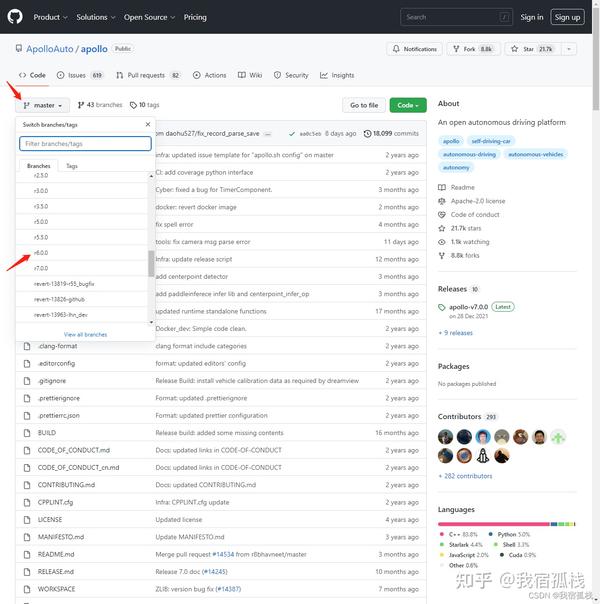This screenshot has width=600, height=604.
Task: Open the 10 tags link
Action: (x=145, y=105)
